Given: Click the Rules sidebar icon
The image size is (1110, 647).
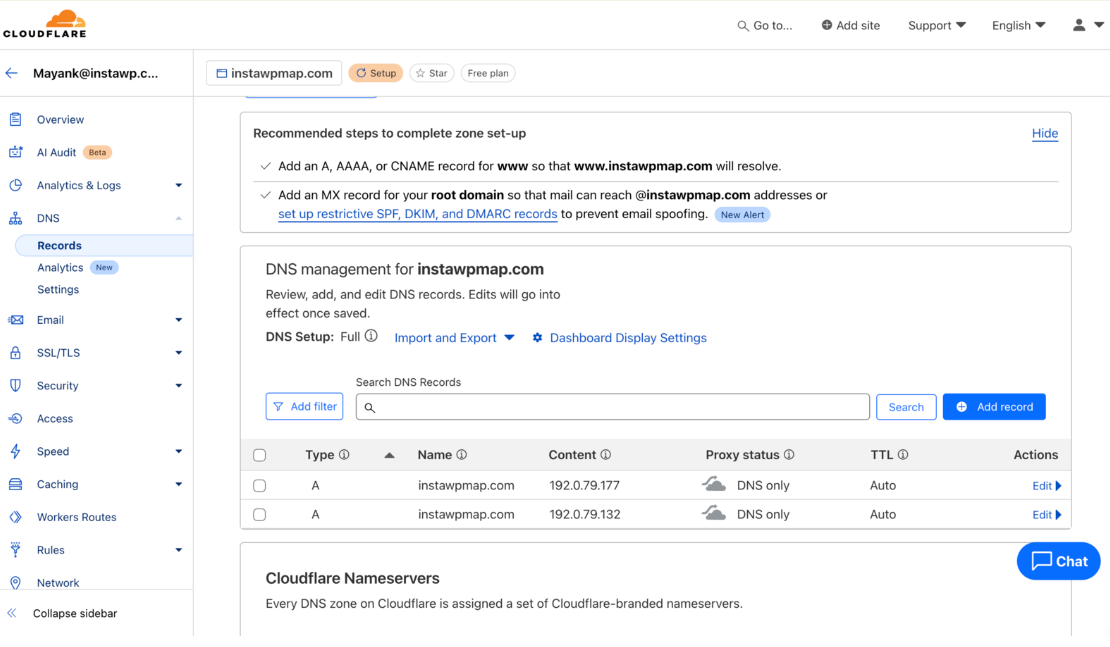Looking at the screenshot, I should click(x=16, y=549).
